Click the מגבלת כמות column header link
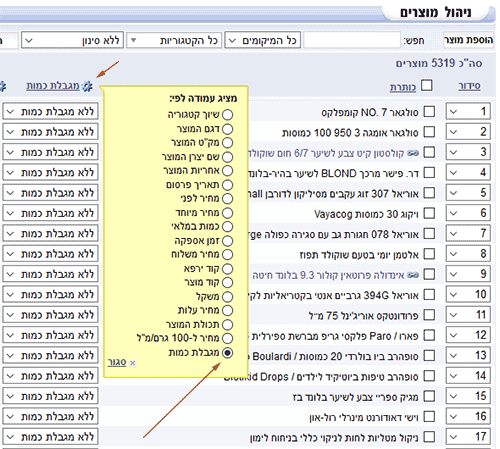This screenshot has height=449, width=500. point(53,86)
